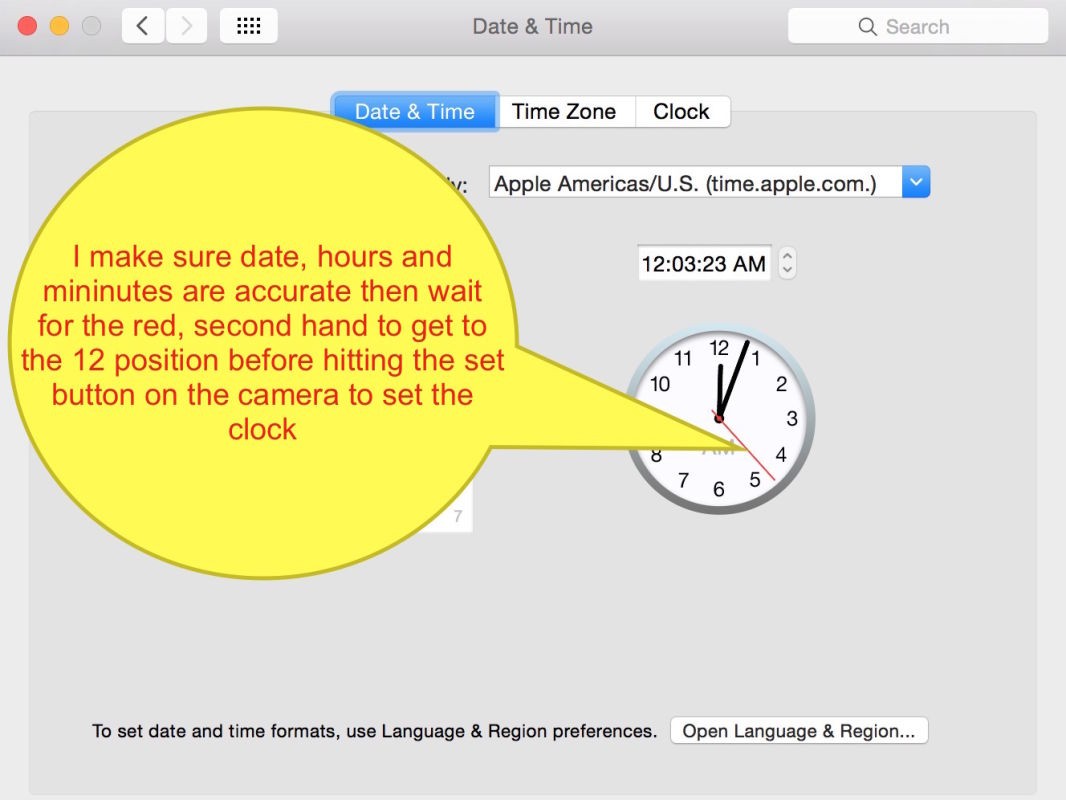Click the Apple Americas/U.S. time server field

pyautogui.click(x=695, y=183)
